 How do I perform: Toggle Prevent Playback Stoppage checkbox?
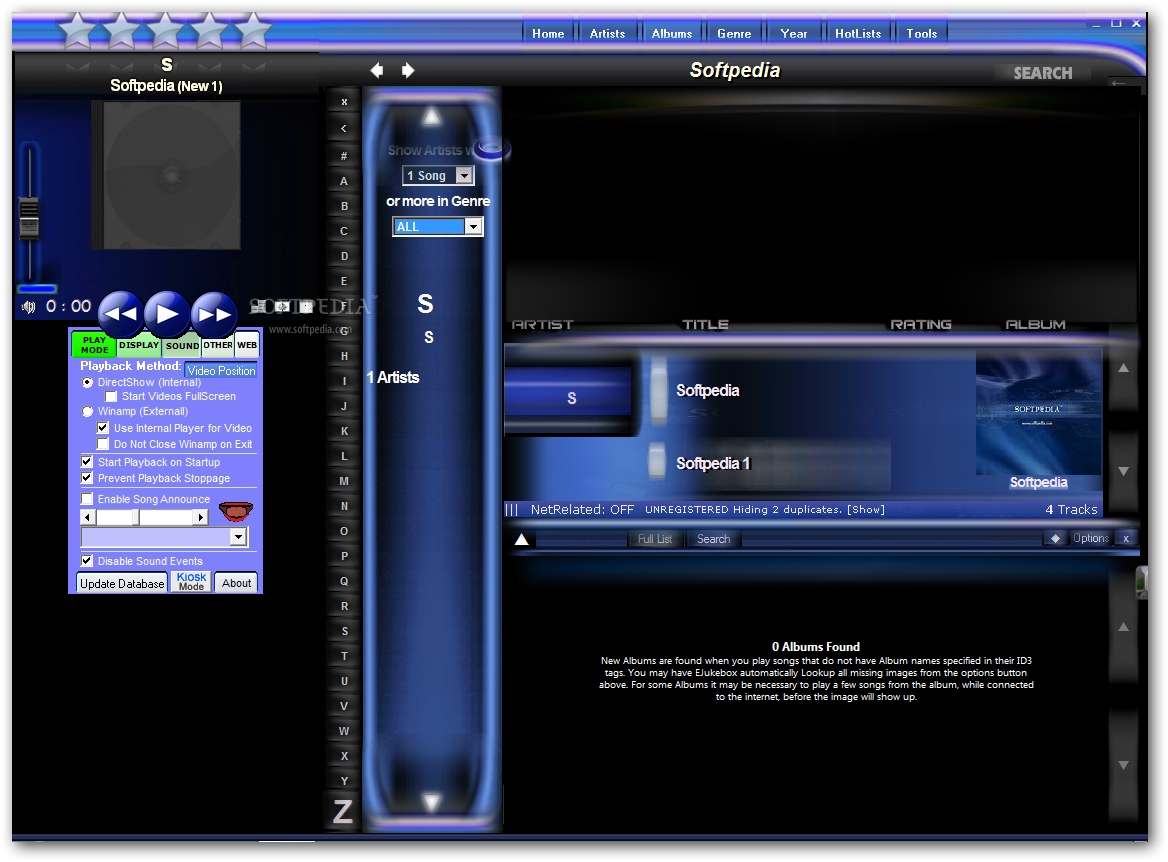[87, 478]
